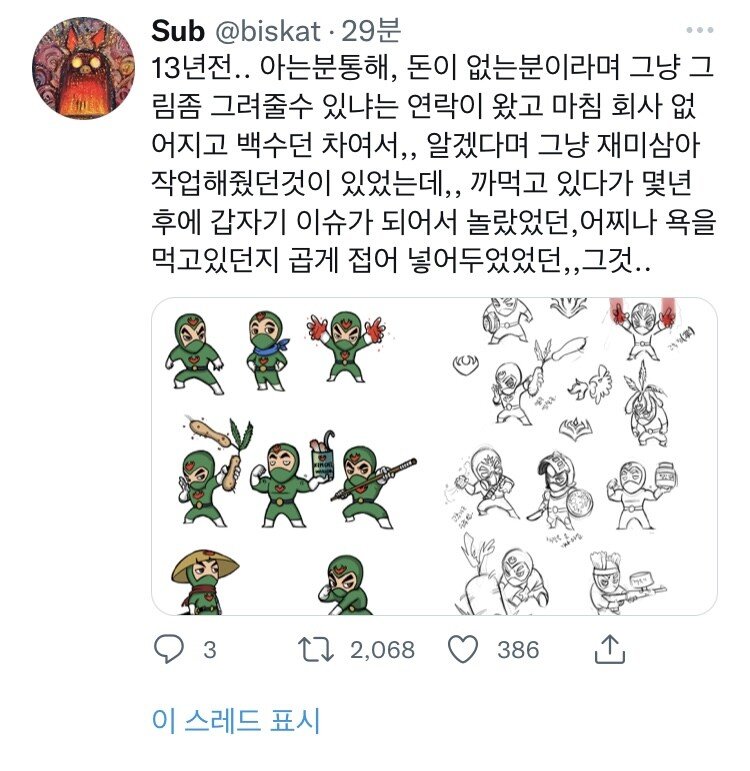Select the ninja with blue scarf drawing
Image resolution: width=750 pixels, height=771 pixels.
pos(267,351)
